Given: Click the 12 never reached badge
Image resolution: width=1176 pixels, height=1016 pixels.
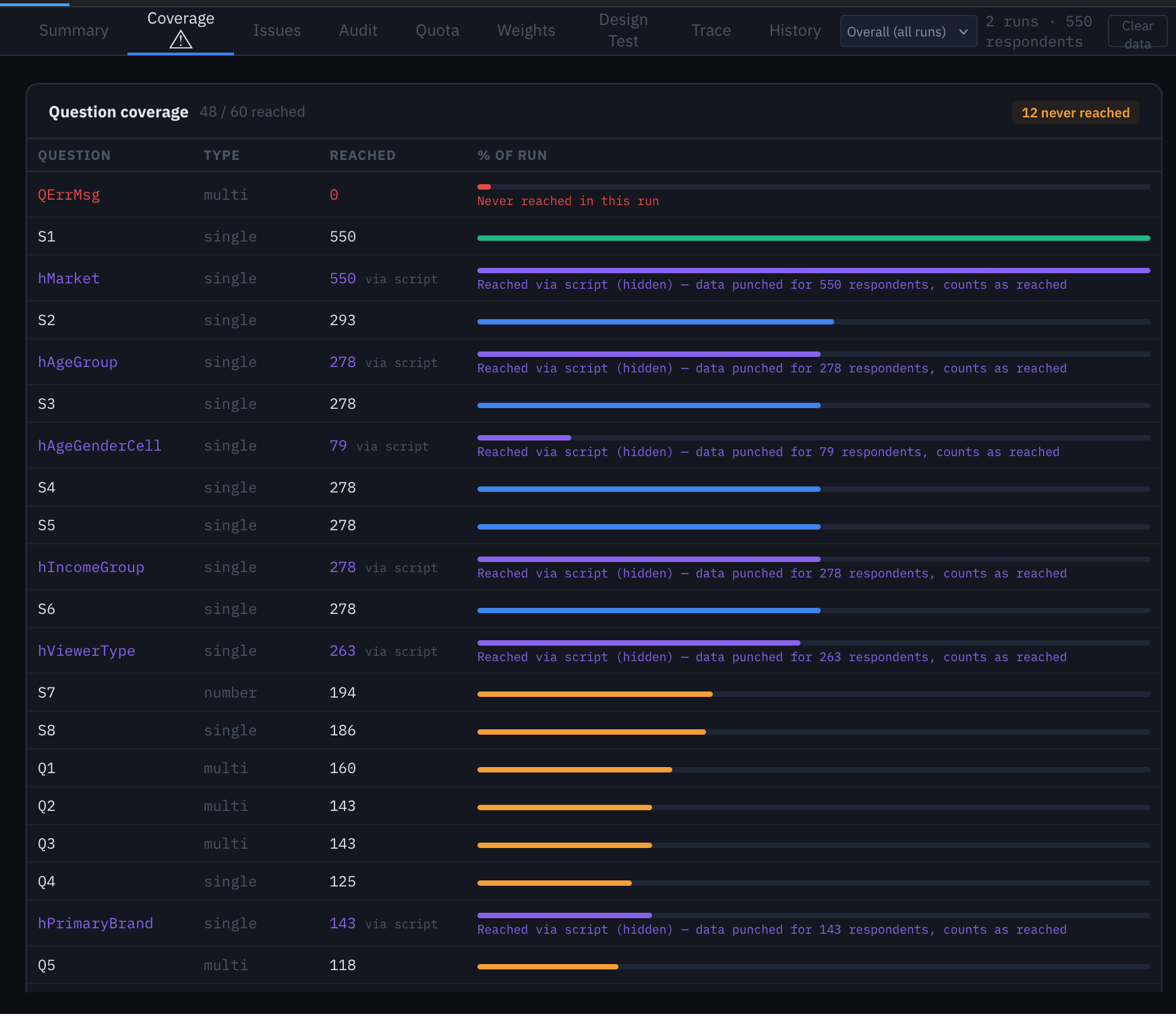Looking at the screenshot, I should pyautogui.click(x=1076, y=113).
